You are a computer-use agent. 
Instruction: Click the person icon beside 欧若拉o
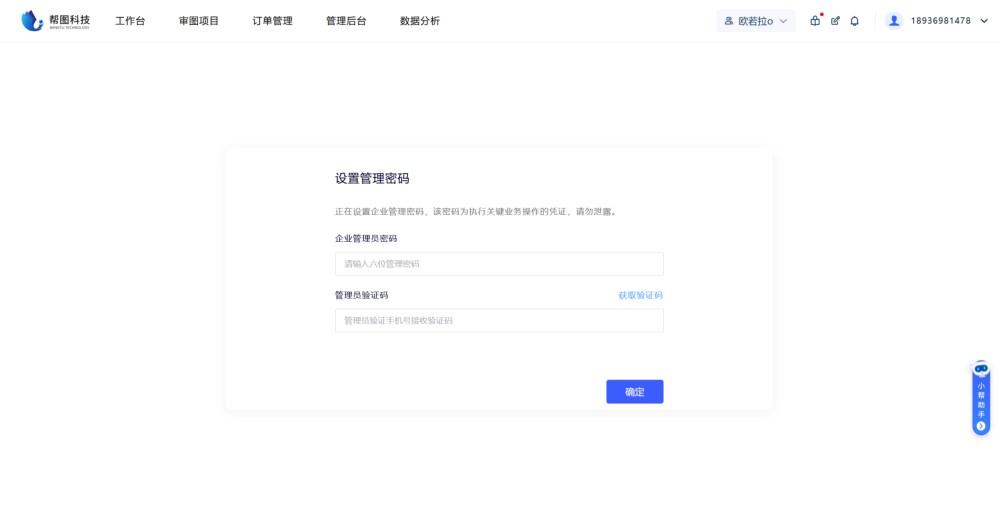(729, 21)
